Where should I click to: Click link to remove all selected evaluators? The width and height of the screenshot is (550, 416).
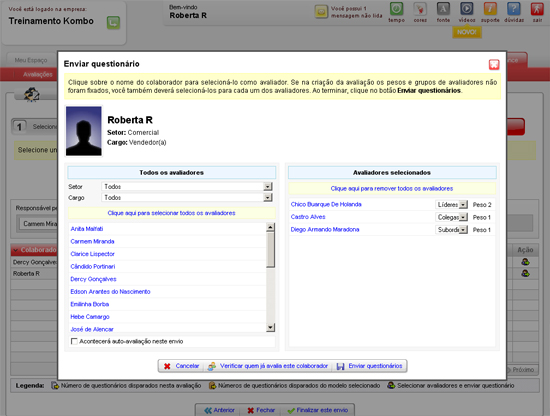(392, 188)
